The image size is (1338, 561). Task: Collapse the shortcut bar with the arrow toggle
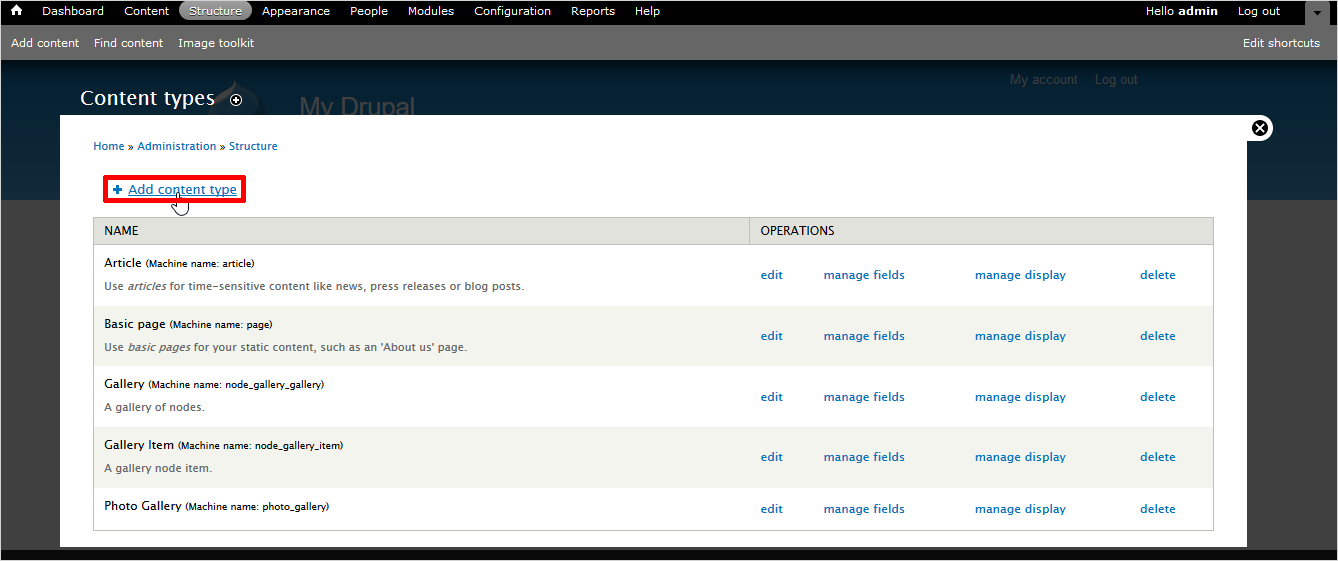pyautogui.click(x=1320, y=13)
